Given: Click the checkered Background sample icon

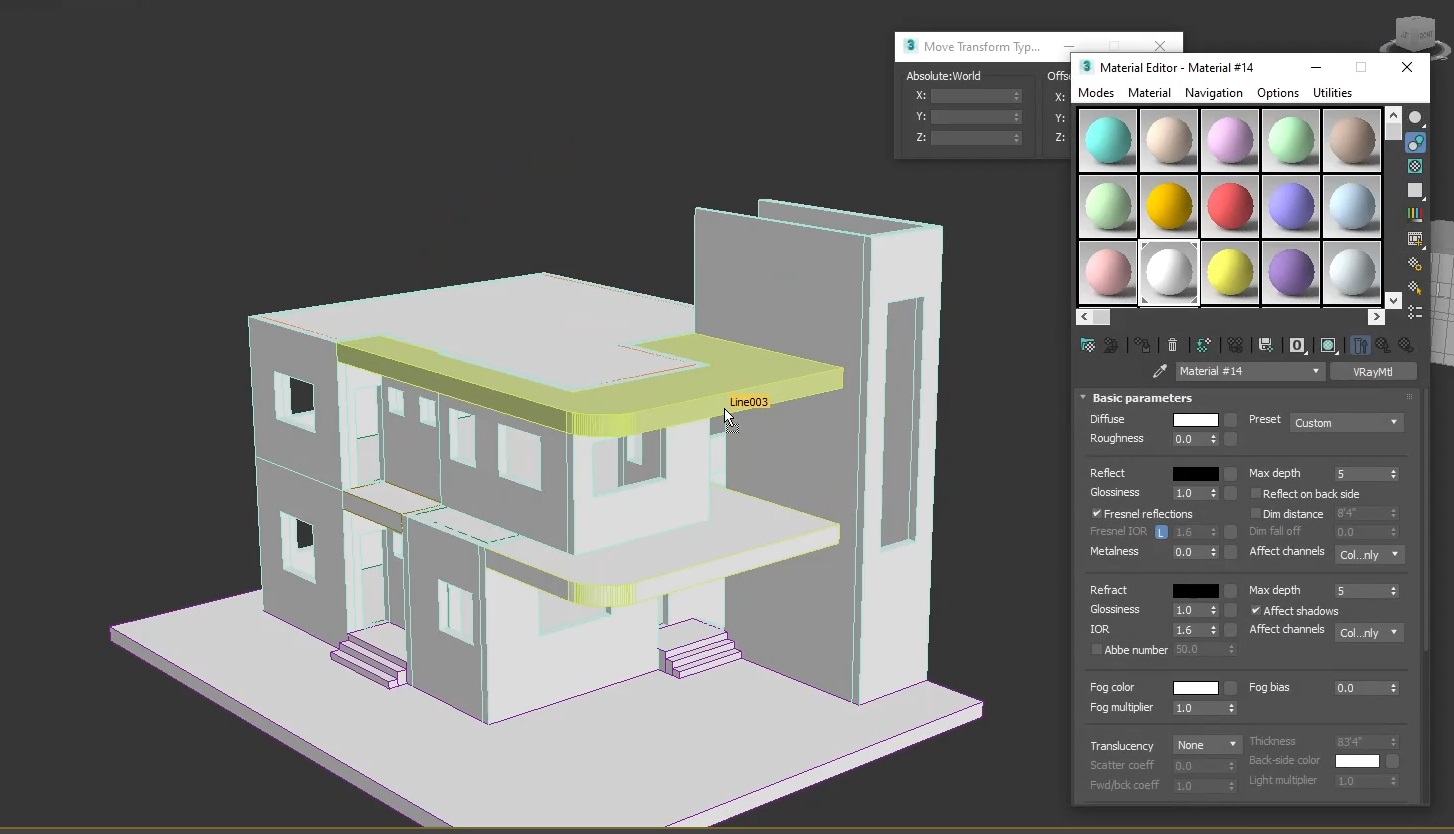Looking at the screenshot, I should click(1415, 165).
